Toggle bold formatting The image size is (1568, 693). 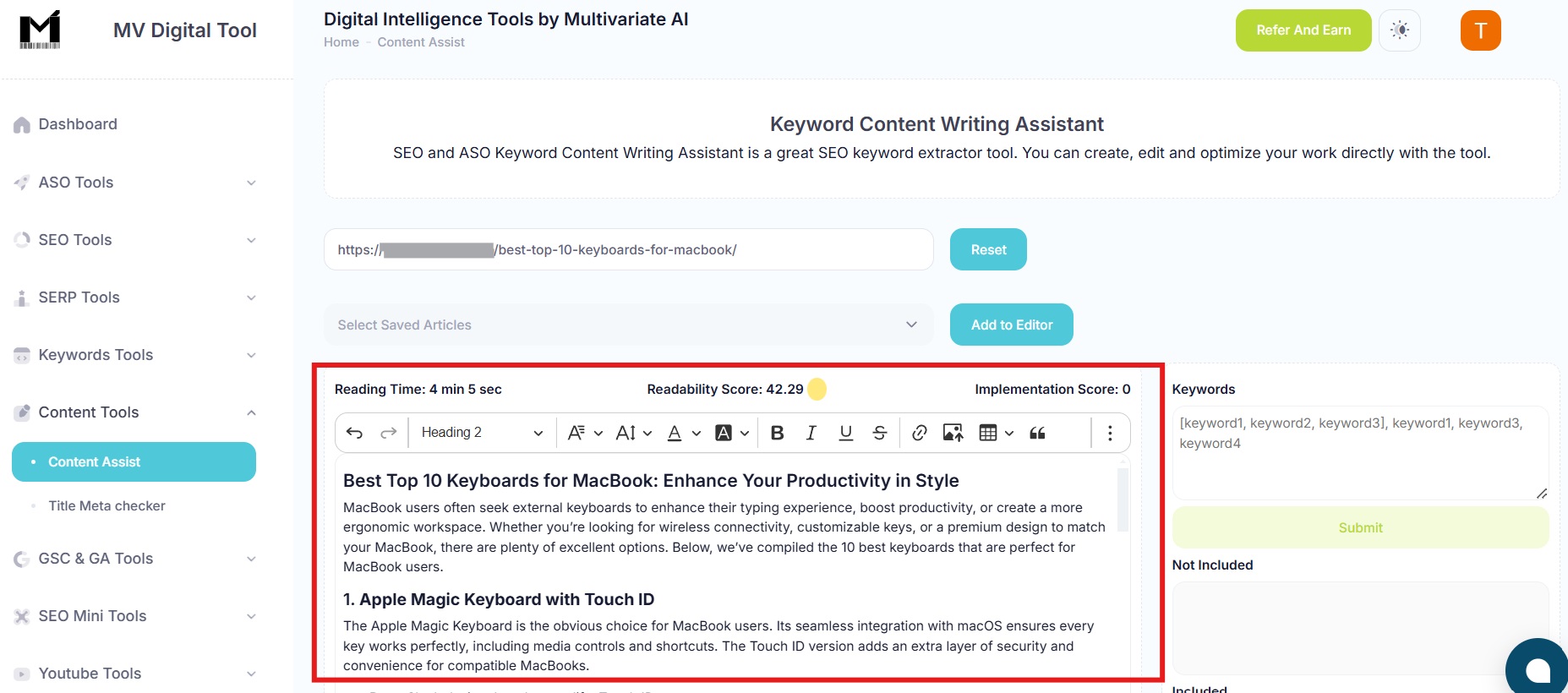point(778,433)
